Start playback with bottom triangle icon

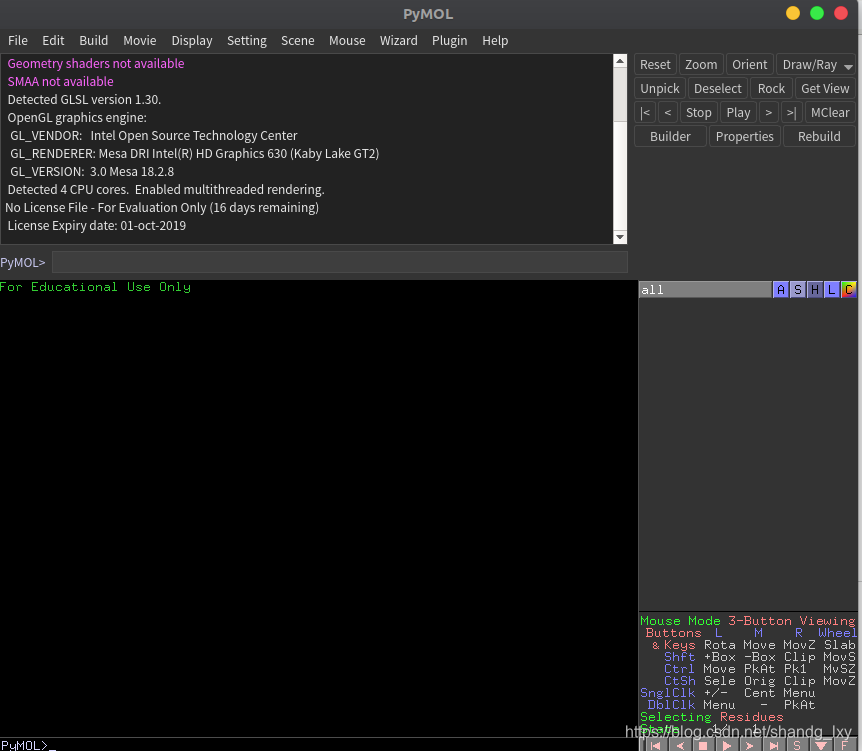(x=726, y=746)
